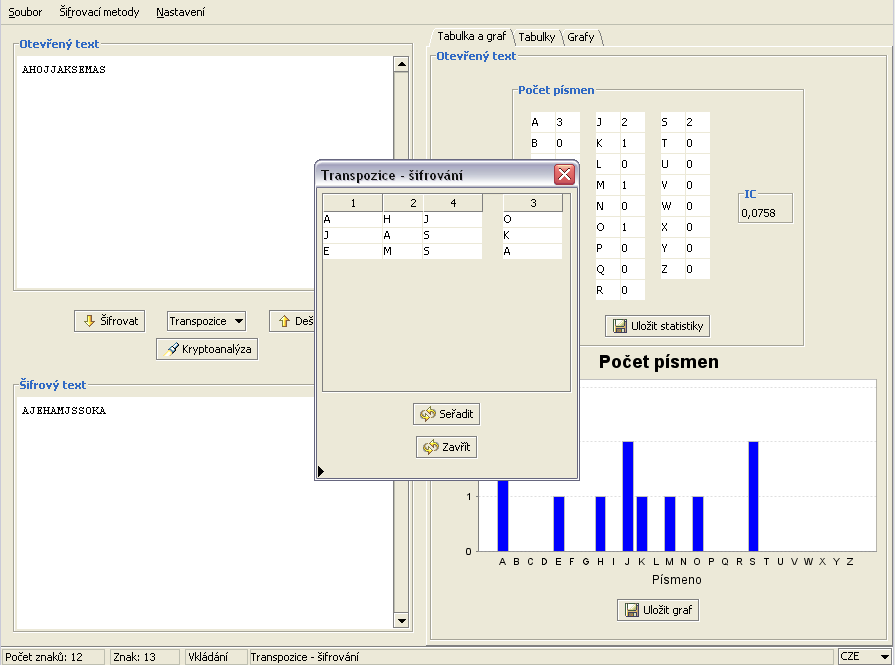Image resolution: width=895 pixels, height=665 pixels.
Task: Click scroll-up arrow of Otevřený text area
Action: point(401,65)
